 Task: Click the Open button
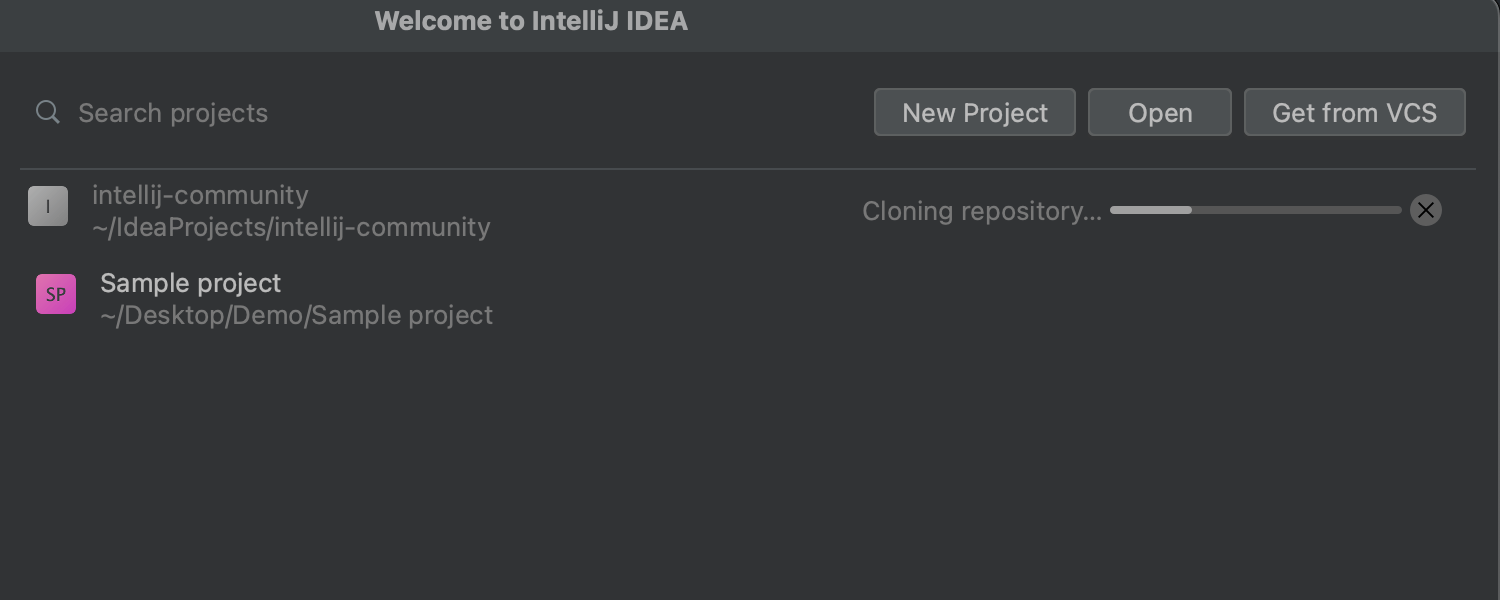1159,113
